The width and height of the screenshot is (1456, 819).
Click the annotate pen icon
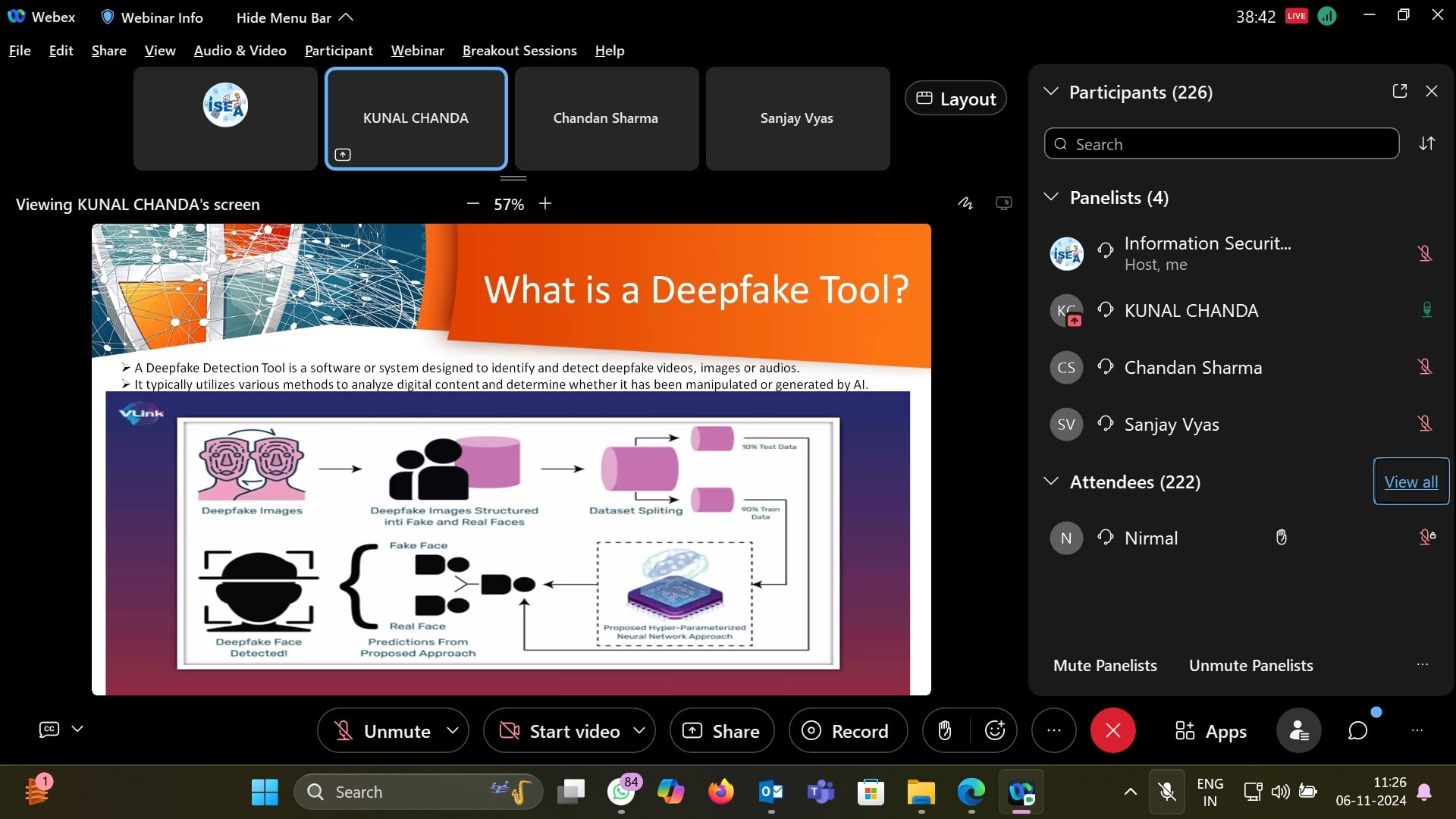point(965,203)
